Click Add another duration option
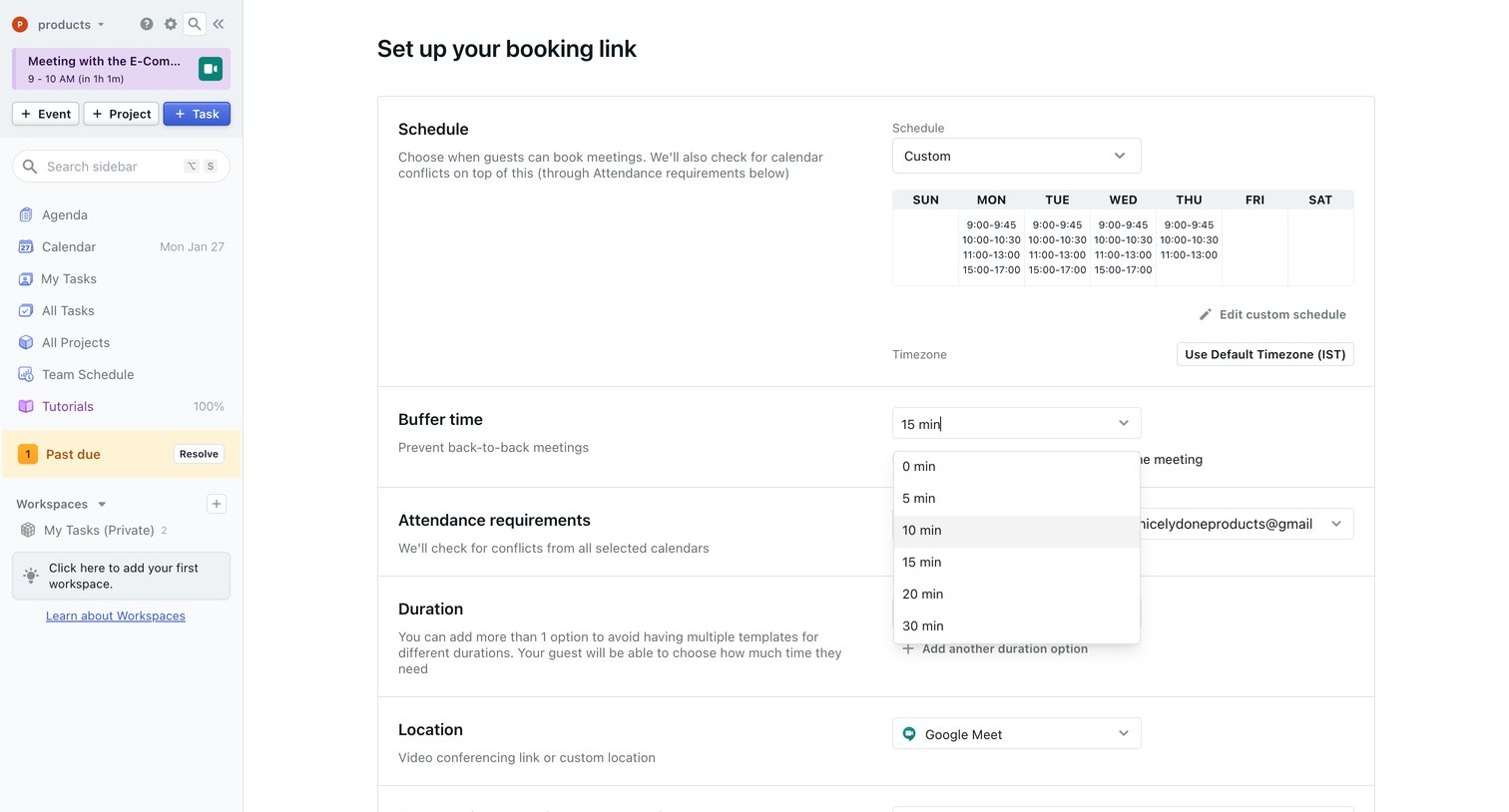Image resolution: width=1509 pixels, height=812 pixels. pyautogui.click(x=995, y=648)
